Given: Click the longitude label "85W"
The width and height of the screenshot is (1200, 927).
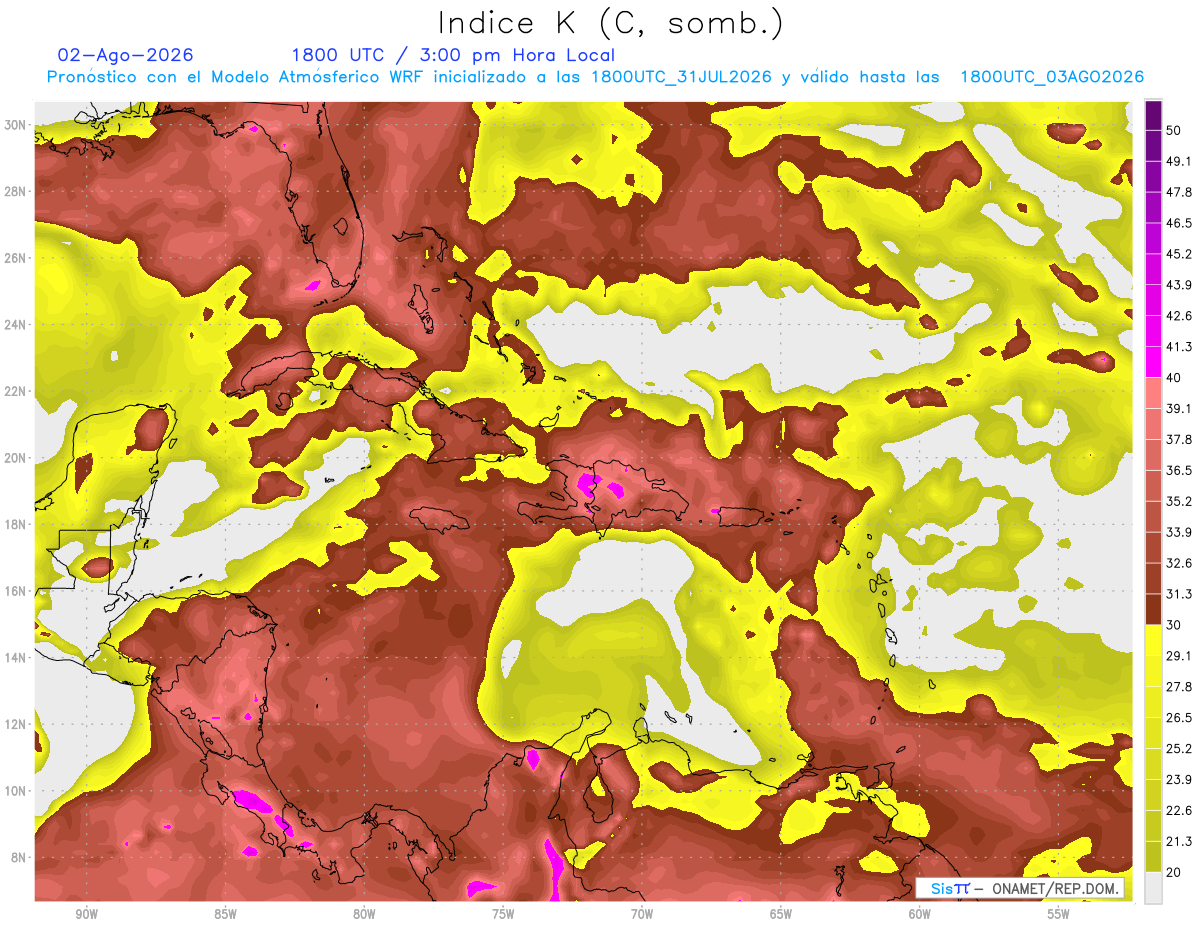Looking at the screenshot, I should click(225, 914).
